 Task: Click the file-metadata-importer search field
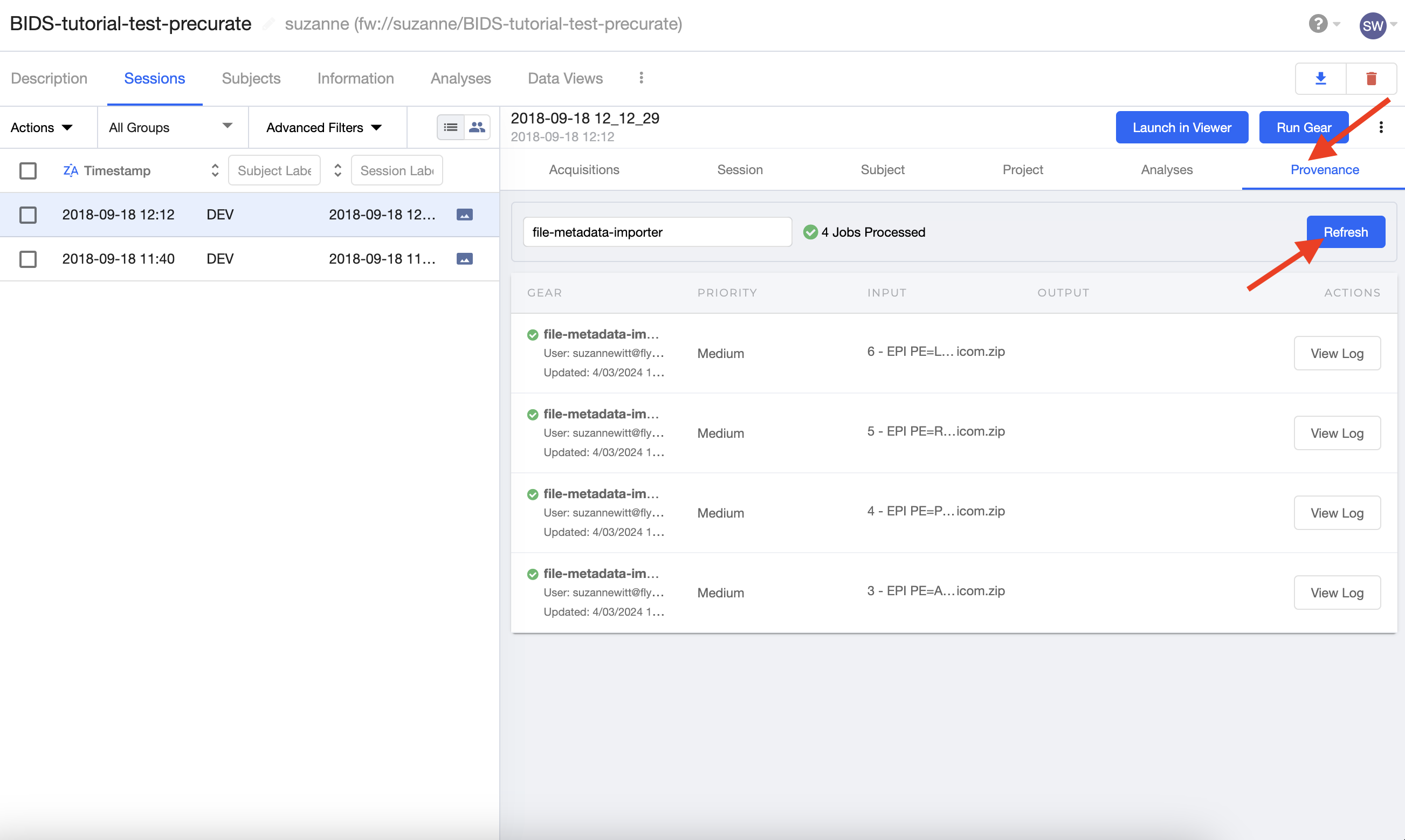[x=657, y=232]
